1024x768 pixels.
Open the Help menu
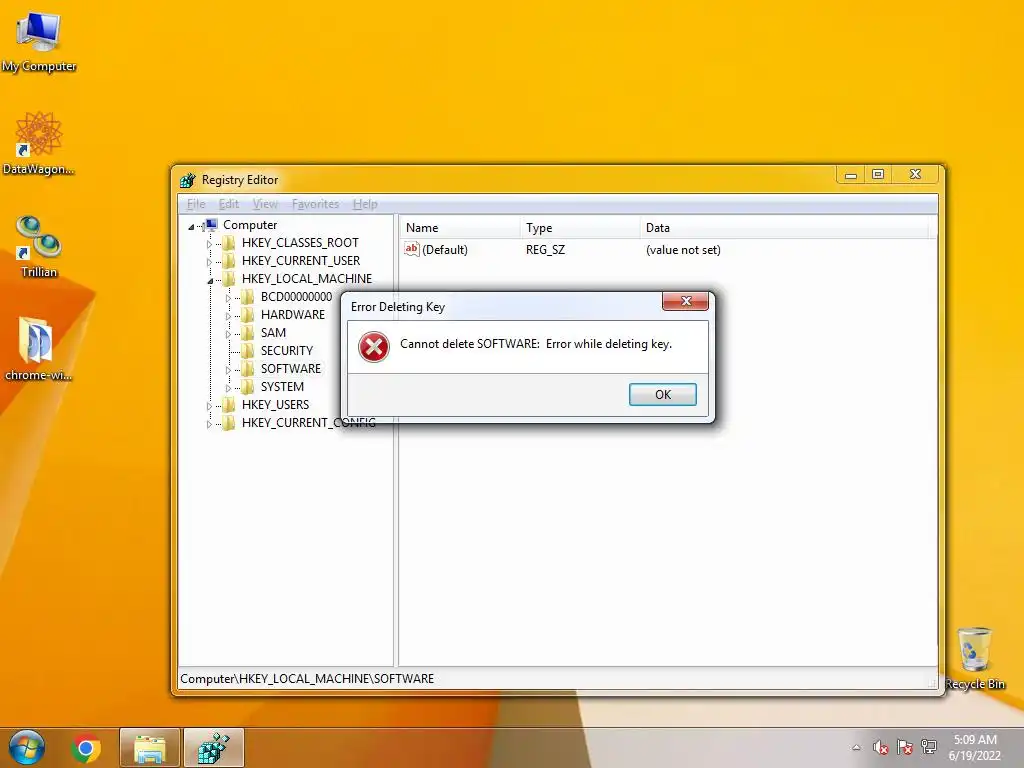point(365,204)
